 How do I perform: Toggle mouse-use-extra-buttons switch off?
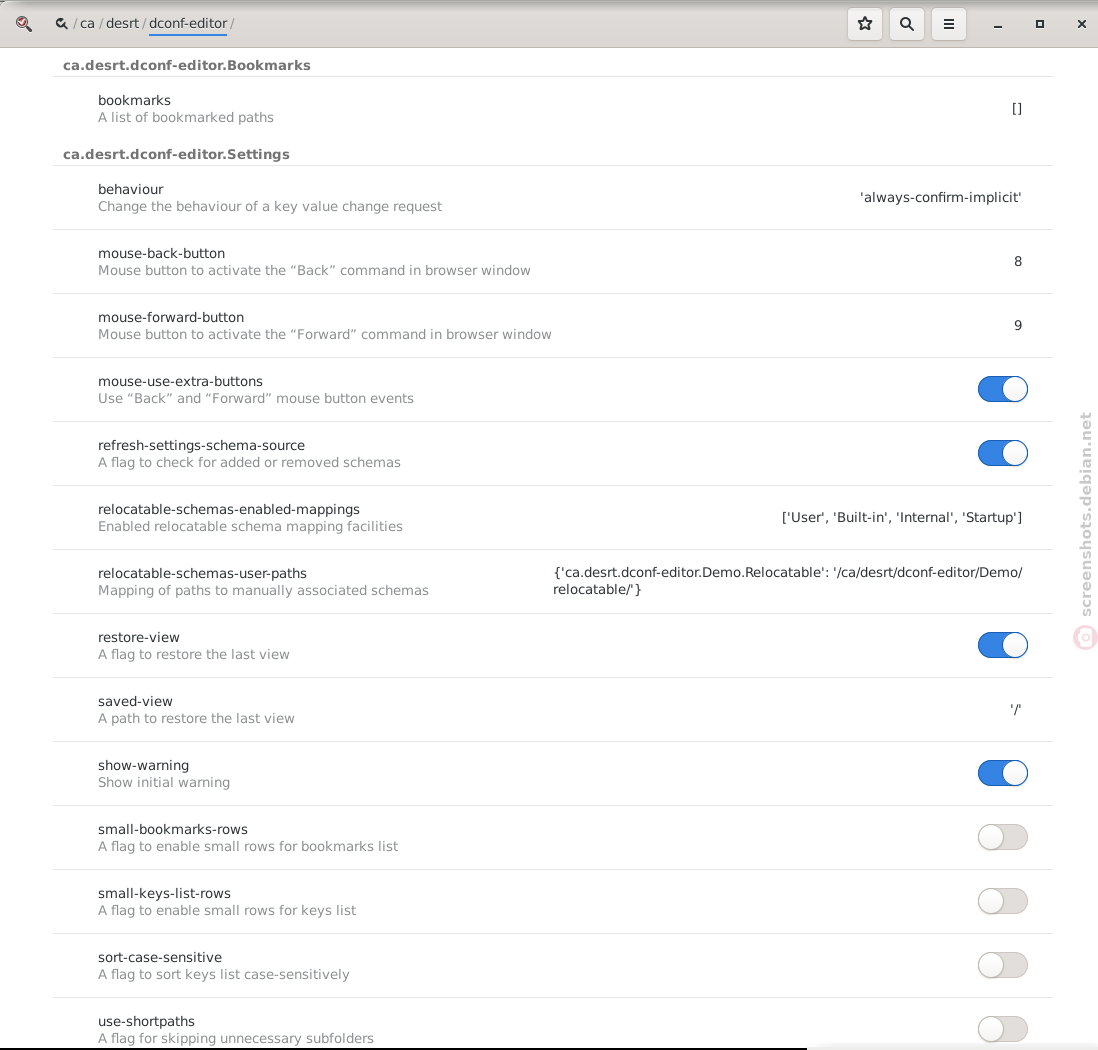pos(1003,389)
